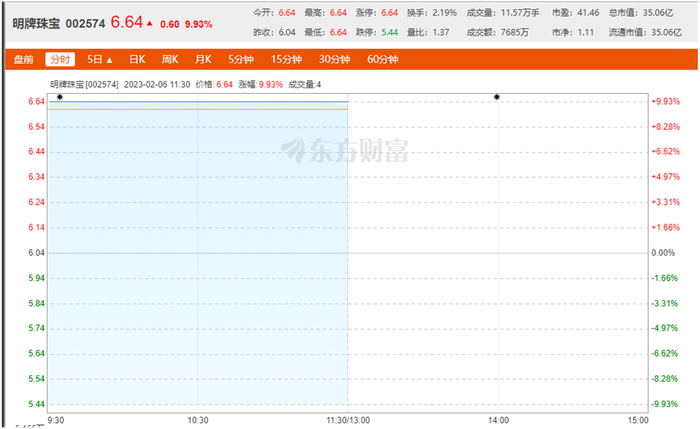The width and height of the screenshot is (700, 429).
Task: Click the time axis label 11:30/13:00
Action: coord(348,421)
